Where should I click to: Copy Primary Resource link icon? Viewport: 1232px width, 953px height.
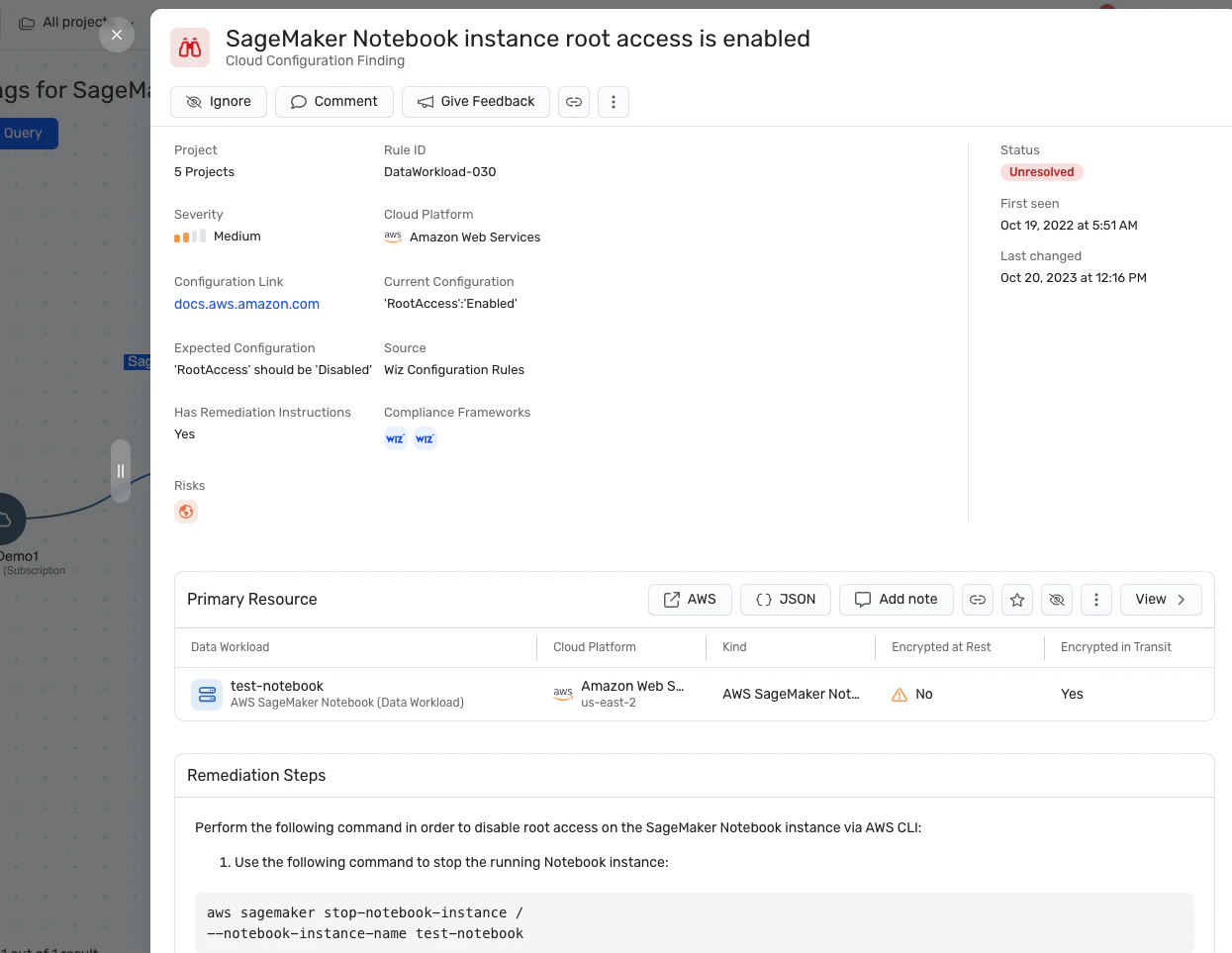[x=978, y=600]
